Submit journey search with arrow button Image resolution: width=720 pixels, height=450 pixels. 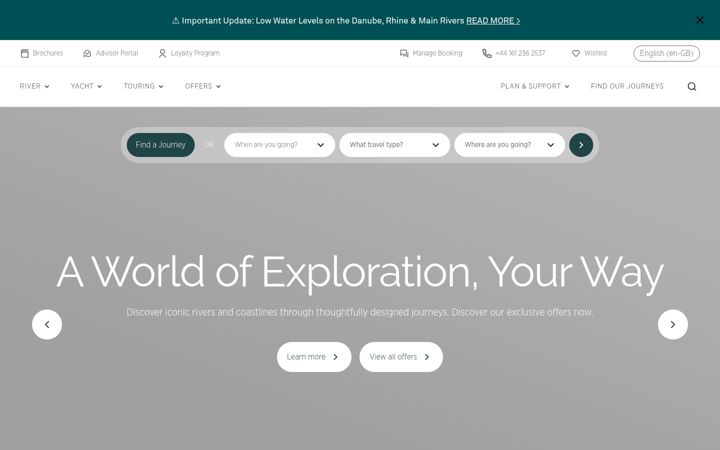(581, 145)
